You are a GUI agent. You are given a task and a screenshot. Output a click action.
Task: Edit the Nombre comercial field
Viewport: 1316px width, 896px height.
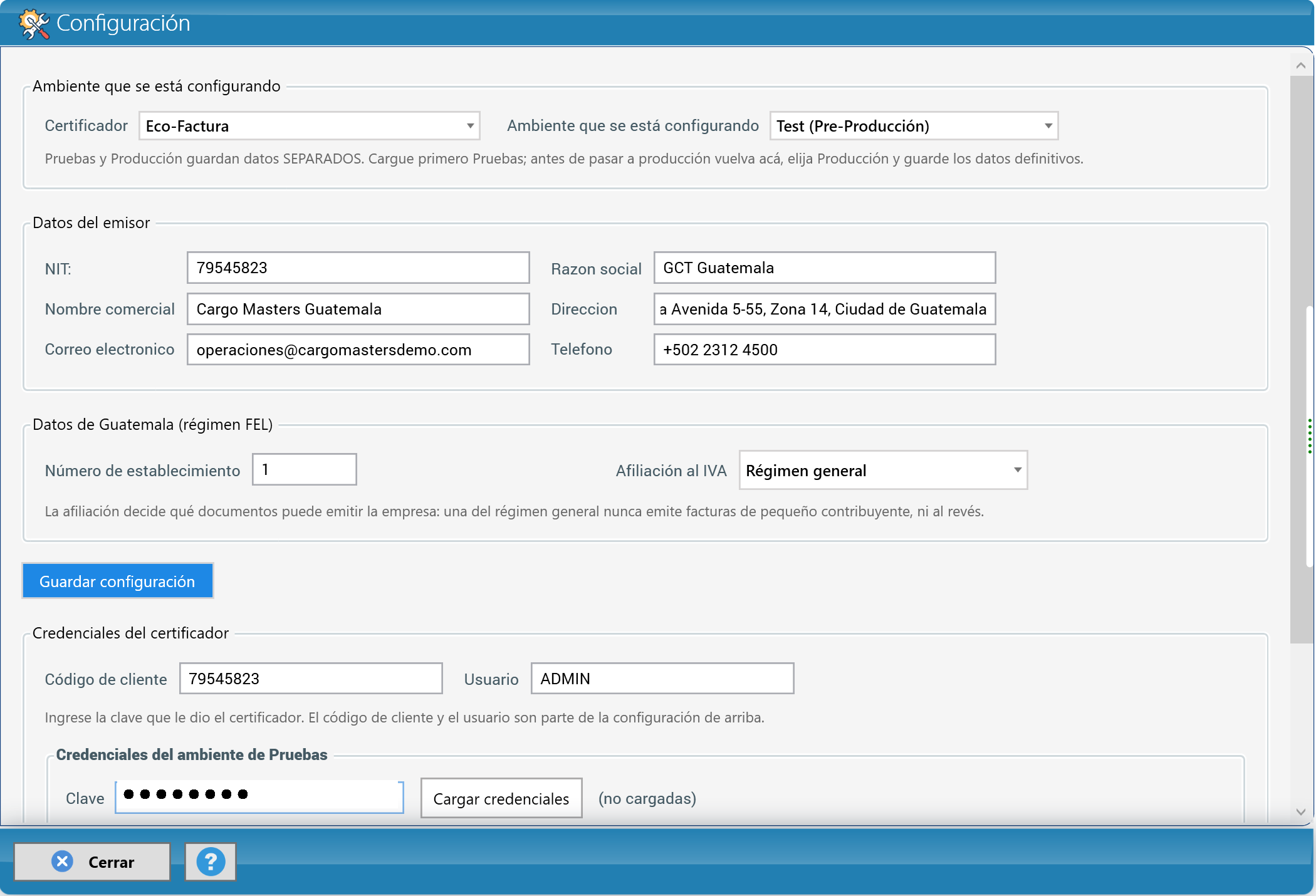pos(358,309)
